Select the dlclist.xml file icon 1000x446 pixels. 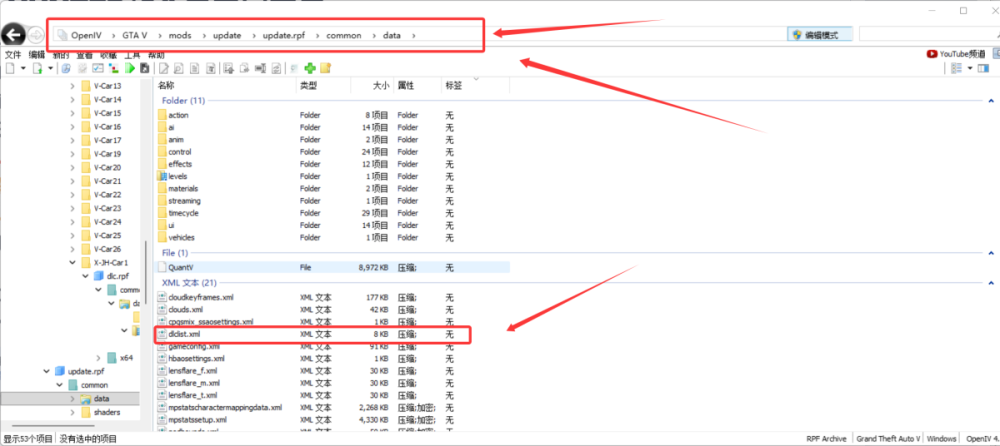[162, 334]
